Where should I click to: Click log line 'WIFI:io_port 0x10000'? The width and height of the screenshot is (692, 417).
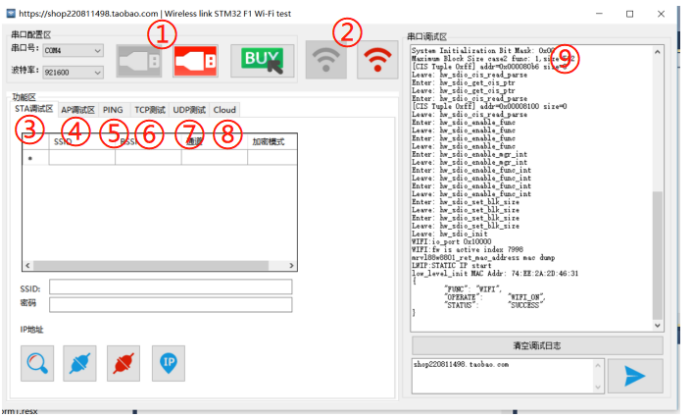click(451, 241)
